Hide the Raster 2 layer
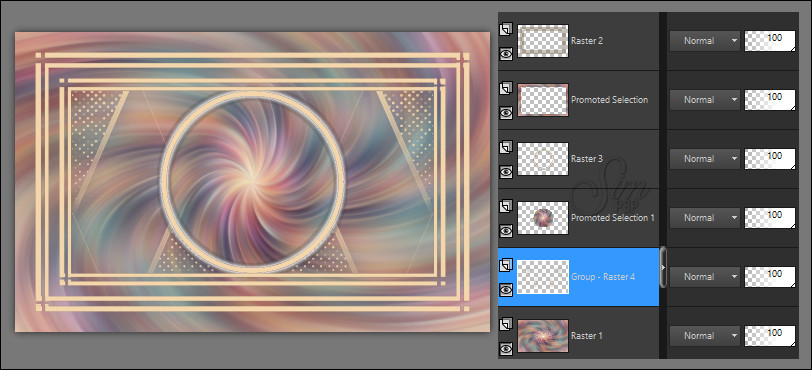Screen dimensions: 812x370 point(506,53)
